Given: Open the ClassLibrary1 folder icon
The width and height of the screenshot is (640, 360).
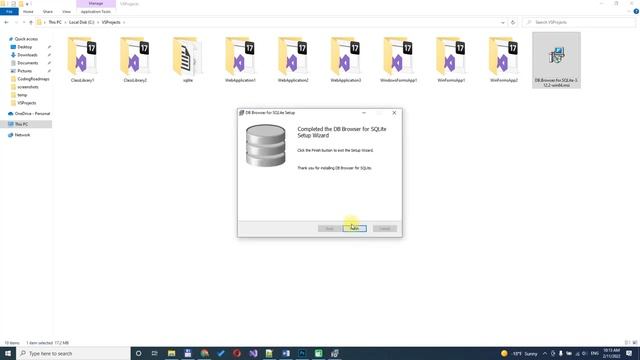Looking at the screenshot, I should [x=82, y=60].
